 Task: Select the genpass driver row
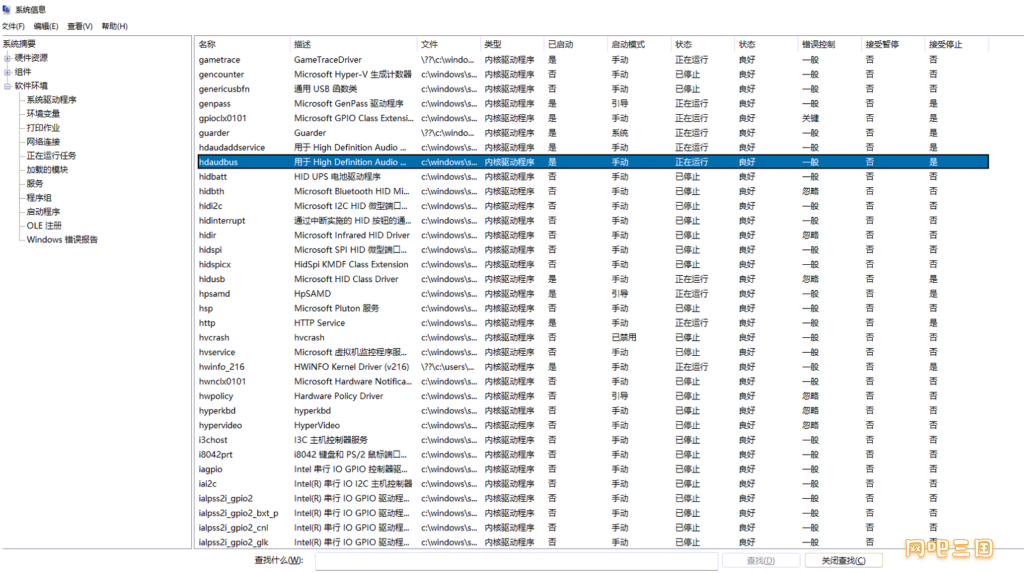coord(593,103)
